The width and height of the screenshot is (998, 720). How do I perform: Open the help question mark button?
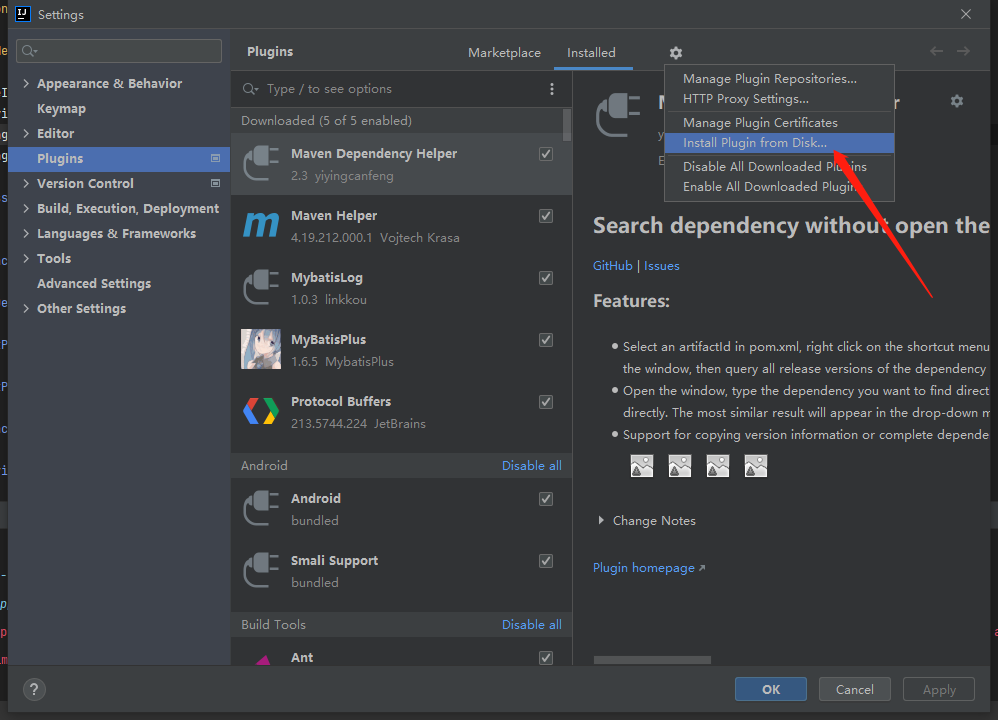34,689
